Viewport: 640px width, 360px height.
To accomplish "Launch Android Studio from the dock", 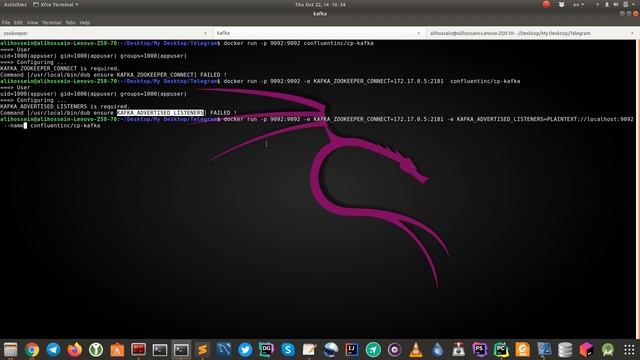I will click(x=607, y=350).
